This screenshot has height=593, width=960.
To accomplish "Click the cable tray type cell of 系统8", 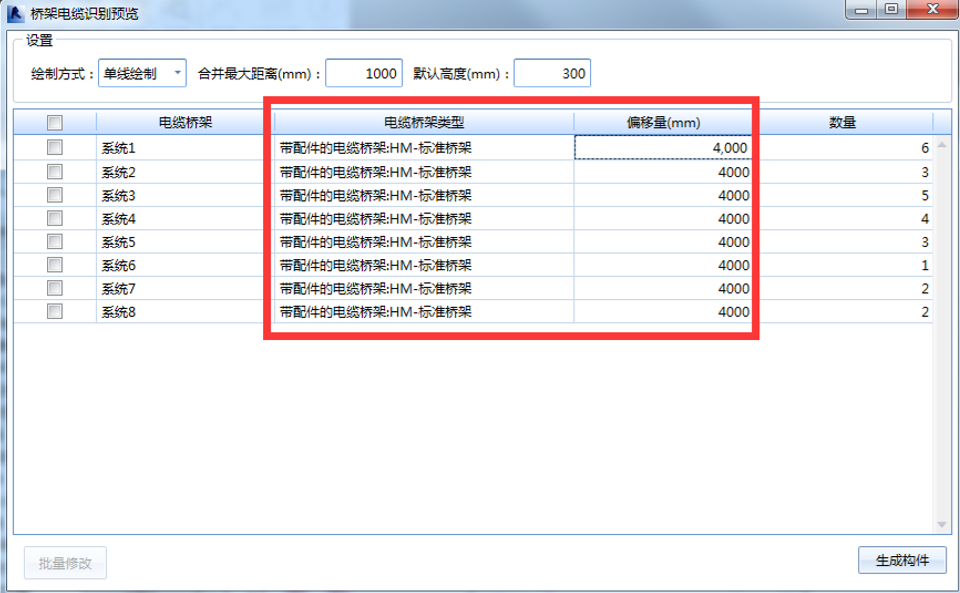I will coord(424,311).
